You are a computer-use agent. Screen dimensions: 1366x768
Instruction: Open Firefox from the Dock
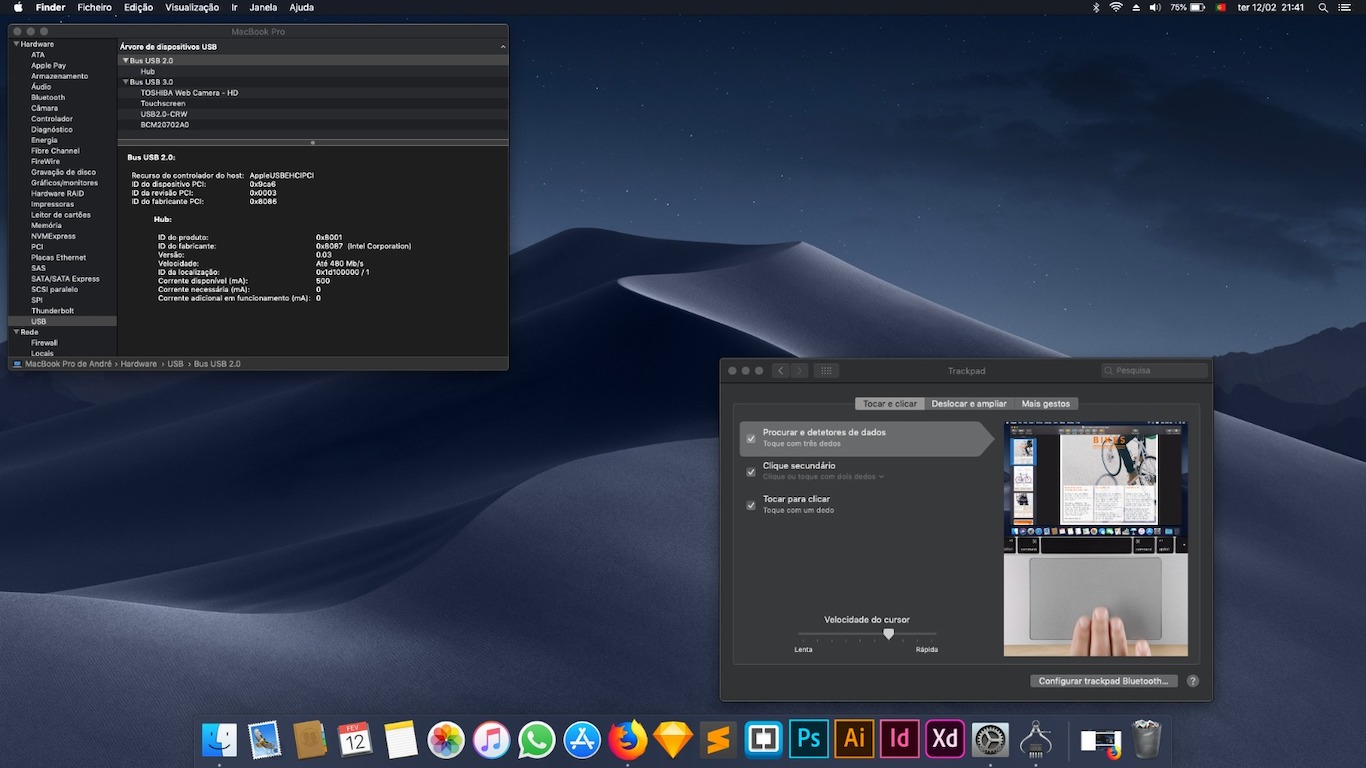point(628,740)
